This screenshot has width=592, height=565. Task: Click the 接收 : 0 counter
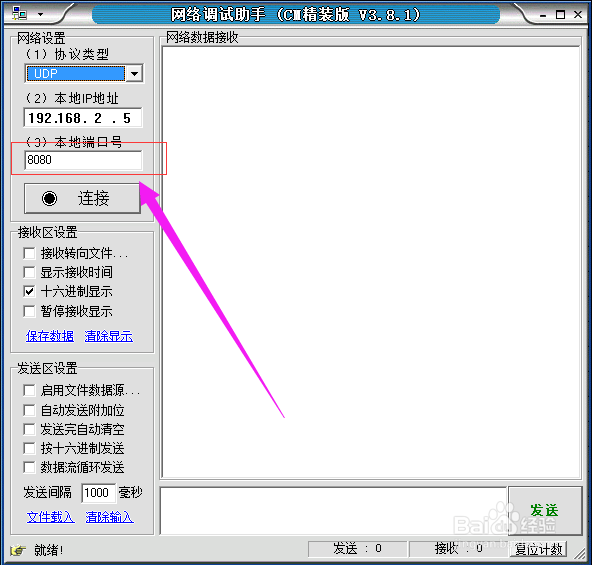pyautogui.click(x=458, y=549)
